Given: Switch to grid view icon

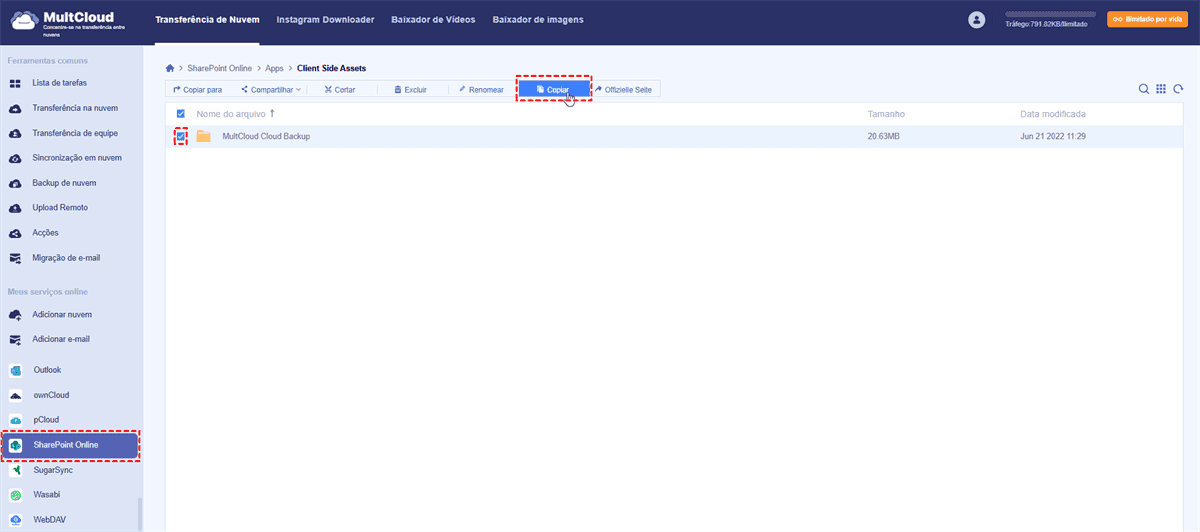Looking at the screenshot, I should [1161, 89].
